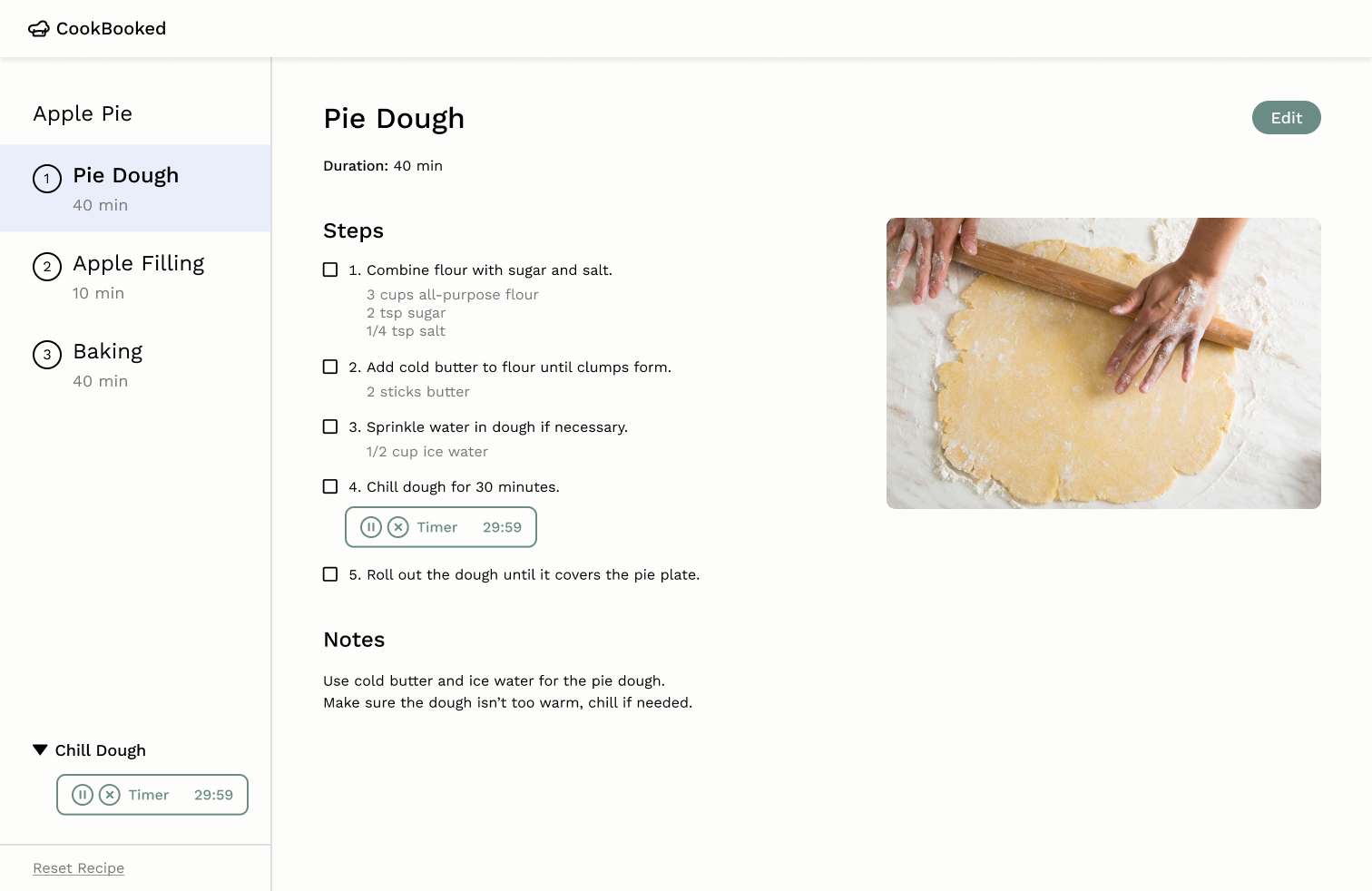Pause the timer in step 4
This screenshot has width=1372, height=891.
point(371,527)
